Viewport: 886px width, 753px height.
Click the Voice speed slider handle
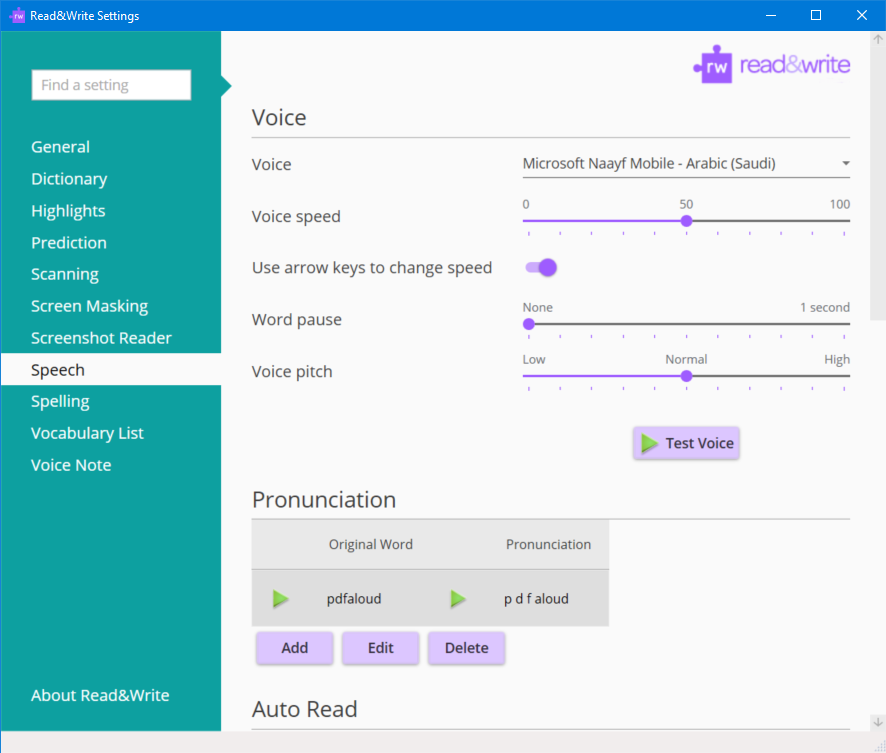click(686, 221)
